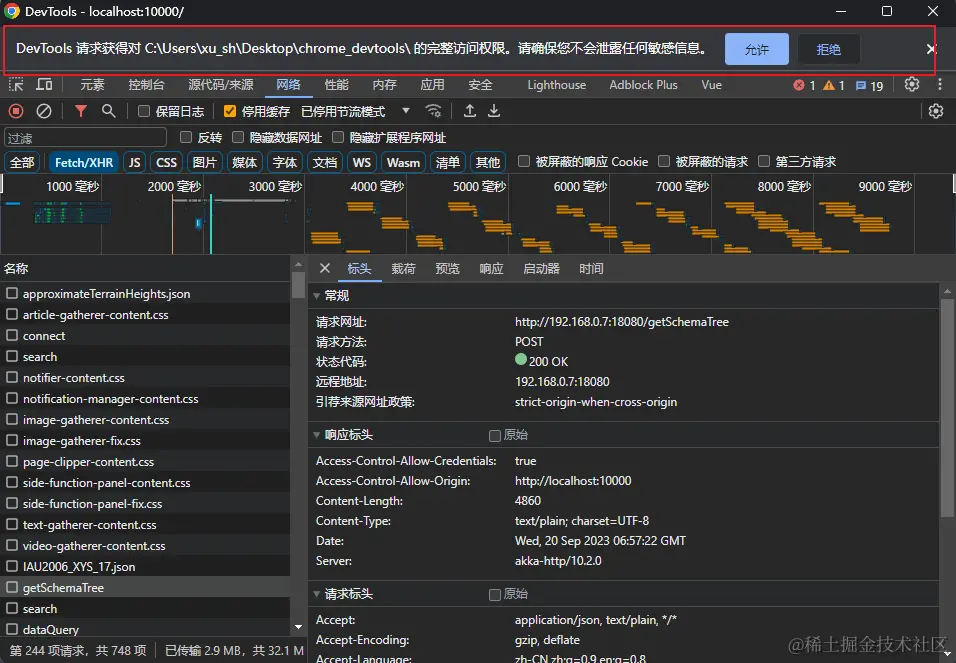Collapse the 响应标头 section
The image size is (956, 663).
pos(317,434)
